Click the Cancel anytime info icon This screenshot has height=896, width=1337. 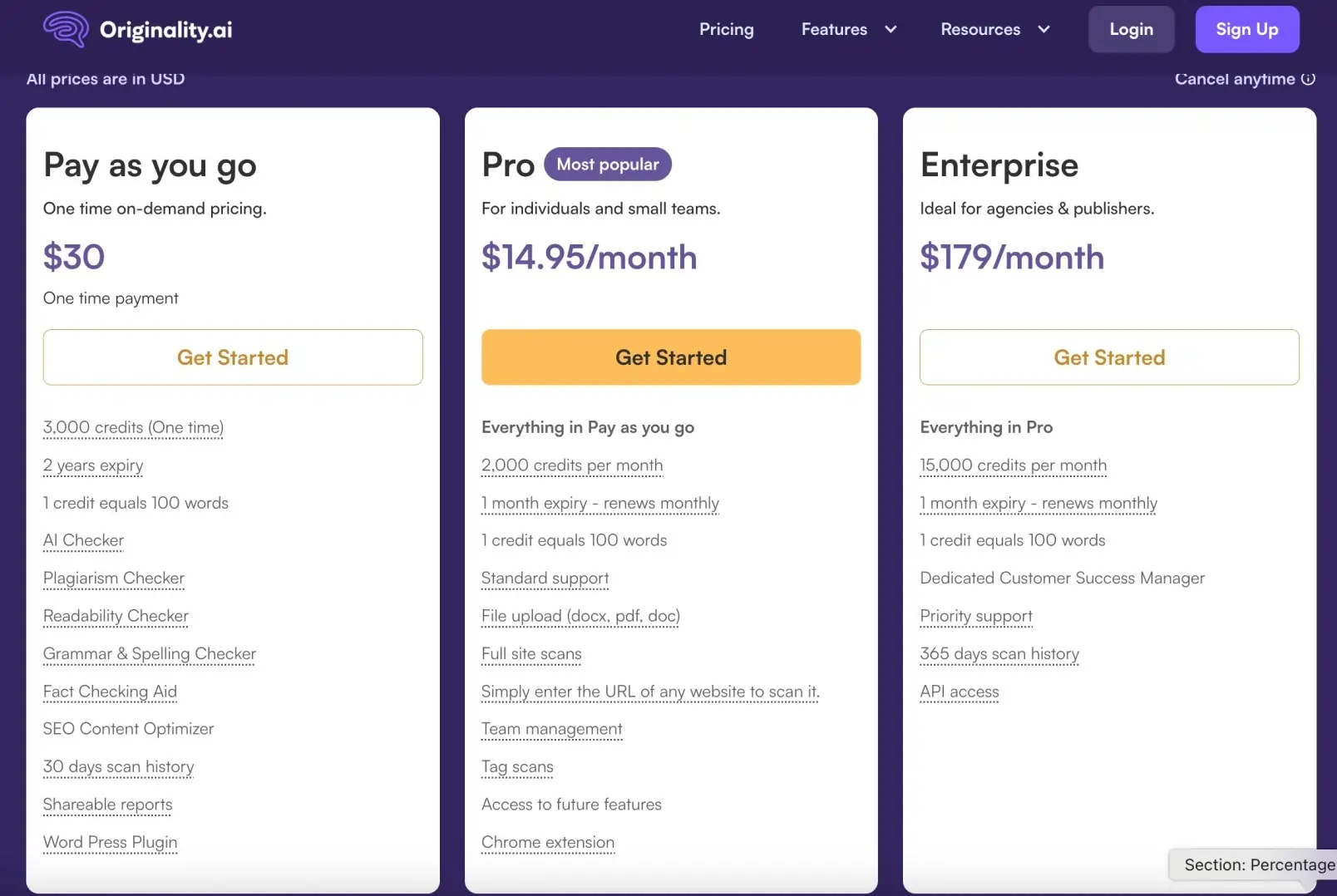click(x=1308, y=79)
